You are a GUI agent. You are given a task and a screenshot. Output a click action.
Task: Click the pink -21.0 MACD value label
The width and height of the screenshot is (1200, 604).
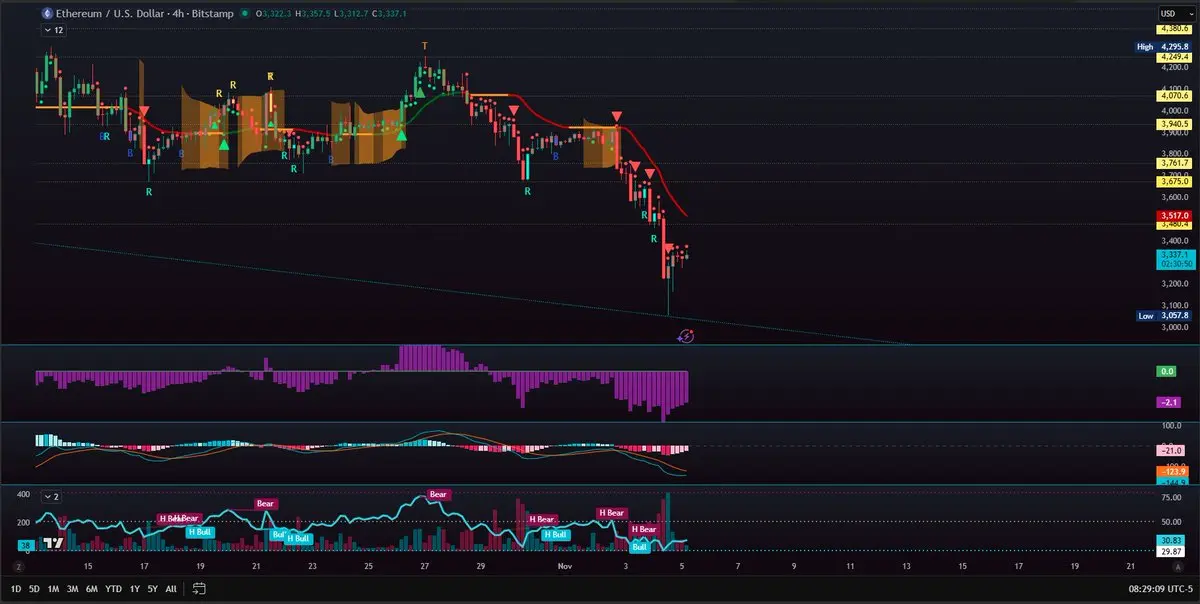pyautogui.click(x=1171, y=450)
